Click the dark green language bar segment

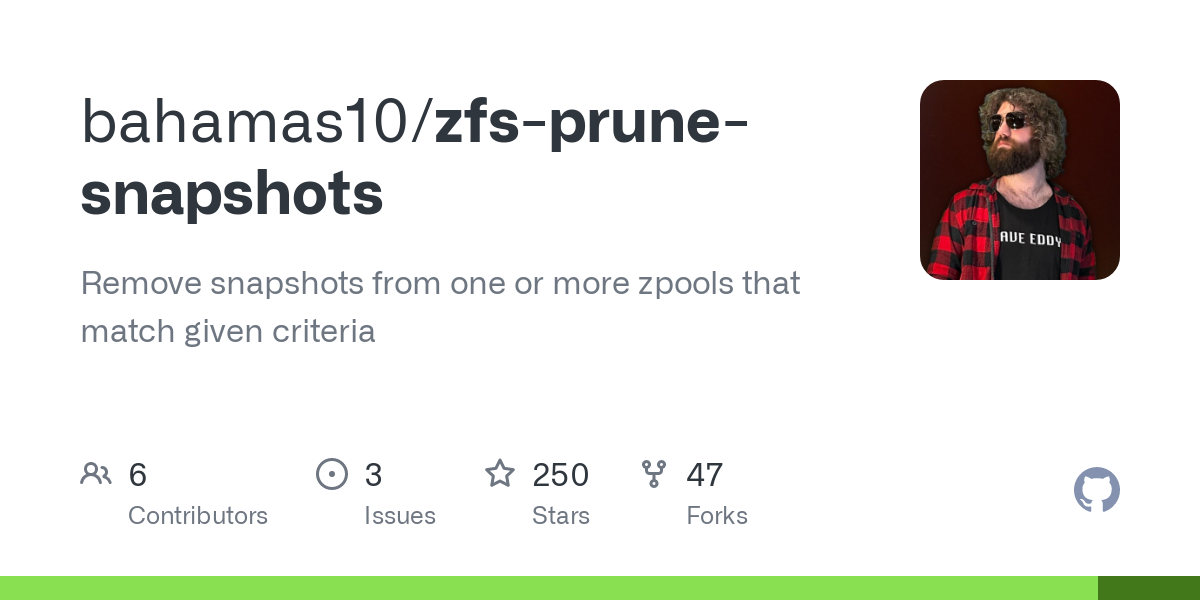click(1148, 588)
